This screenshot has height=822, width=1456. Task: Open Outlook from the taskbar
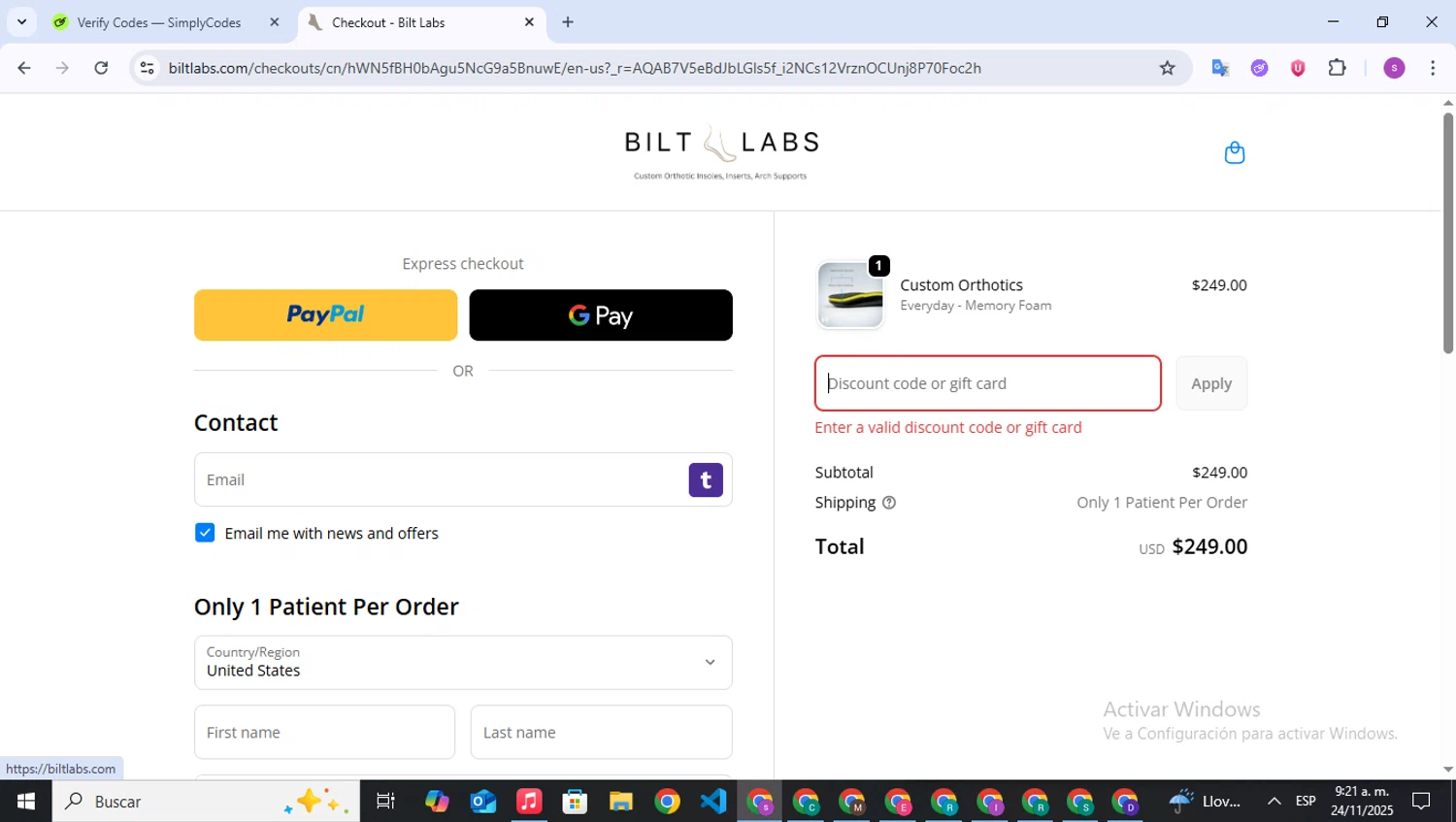[x=482, y=802]
